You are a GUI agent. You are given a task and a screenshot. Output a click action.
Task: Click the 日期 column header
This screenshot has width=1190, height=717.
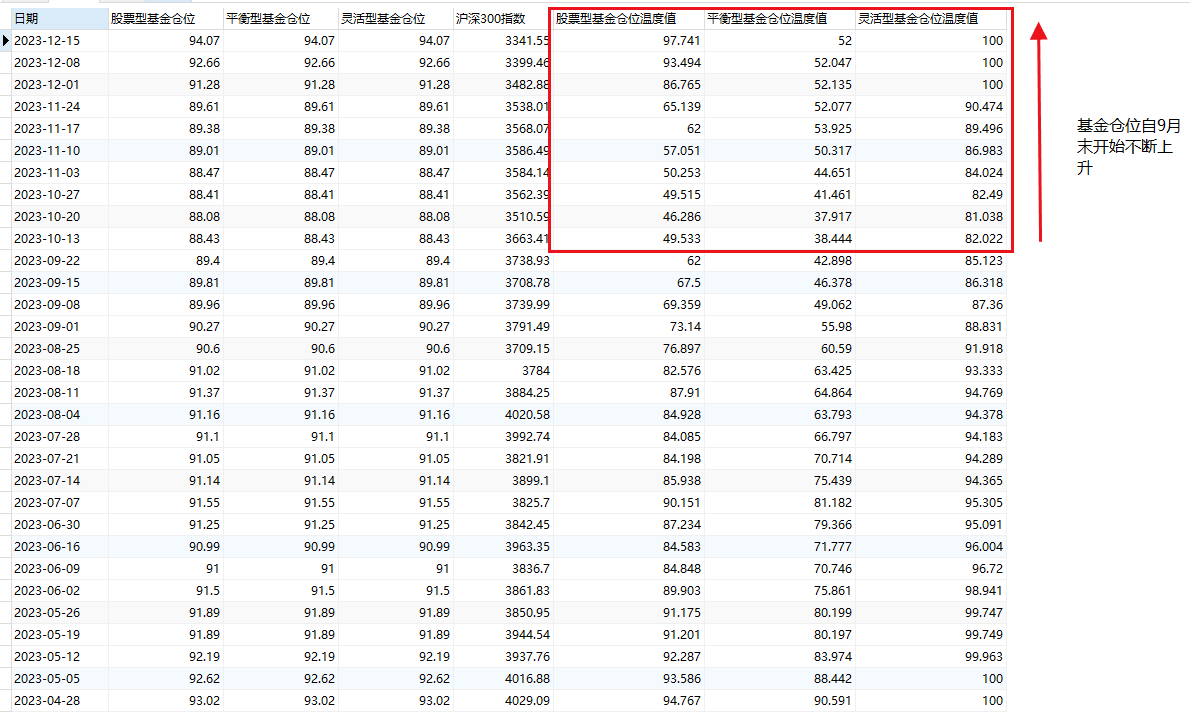coord(60,18)
